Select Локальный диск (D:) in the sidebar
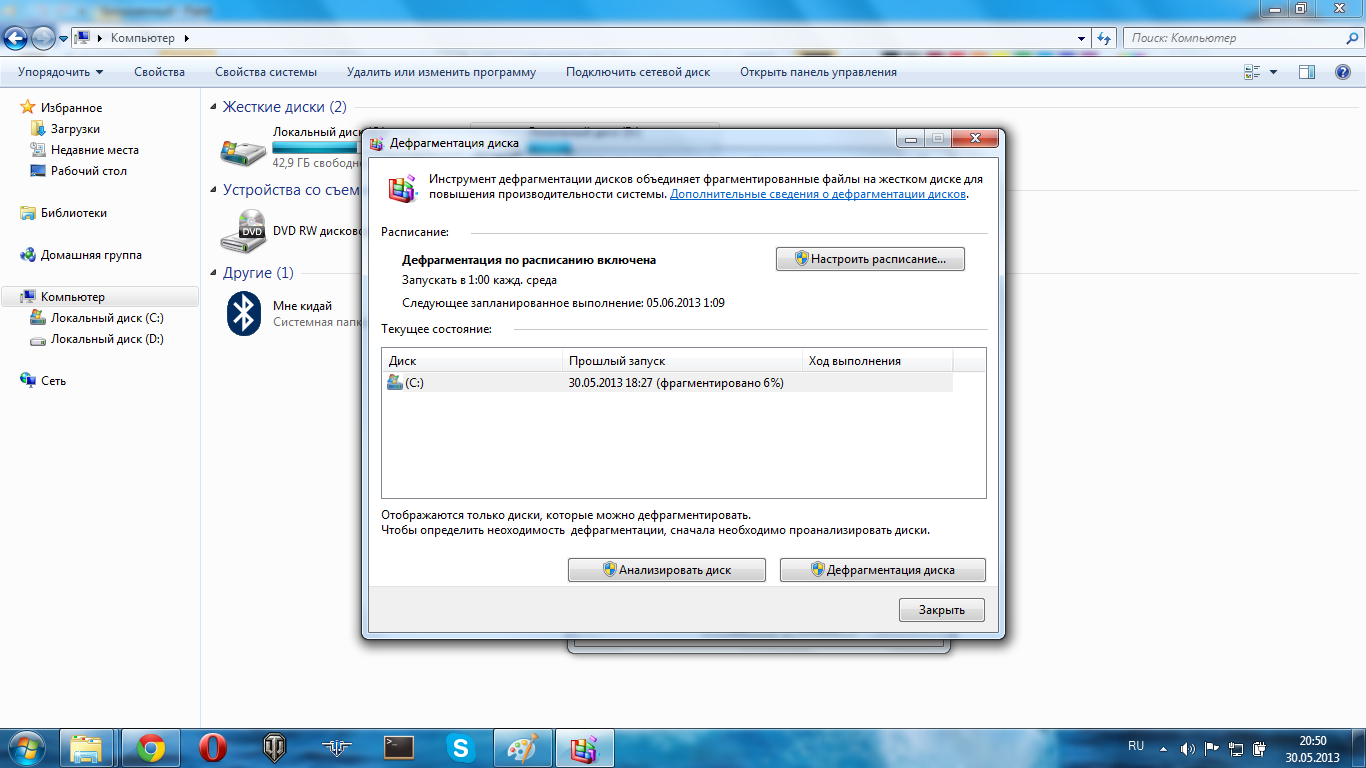1366x768 pixels. pyautogui.click(x=107, y=339)
